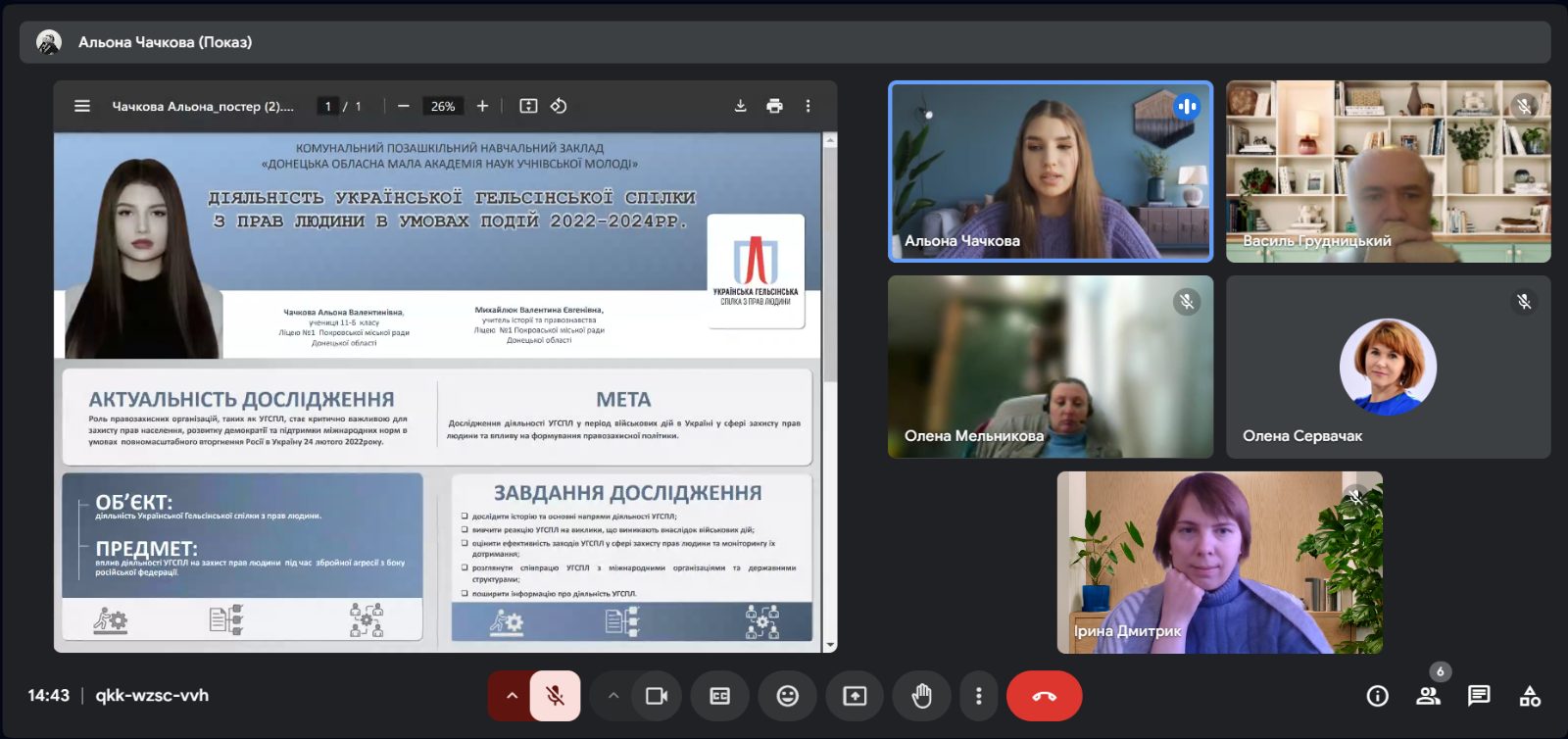Viewport: 1568px width, 739px height.
Task: Unmute the microphone in the call bar
Action: point(555,696)
